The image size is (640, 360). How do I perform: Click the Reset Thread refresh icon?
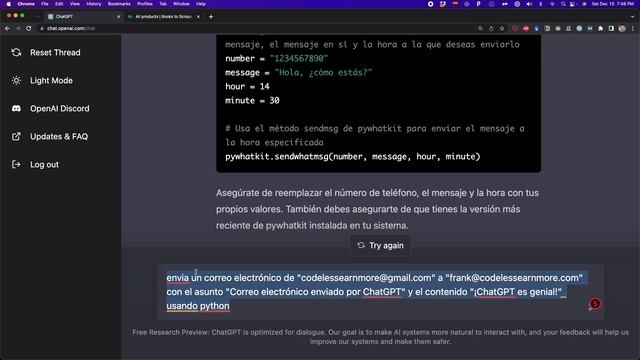click(16, 53)
